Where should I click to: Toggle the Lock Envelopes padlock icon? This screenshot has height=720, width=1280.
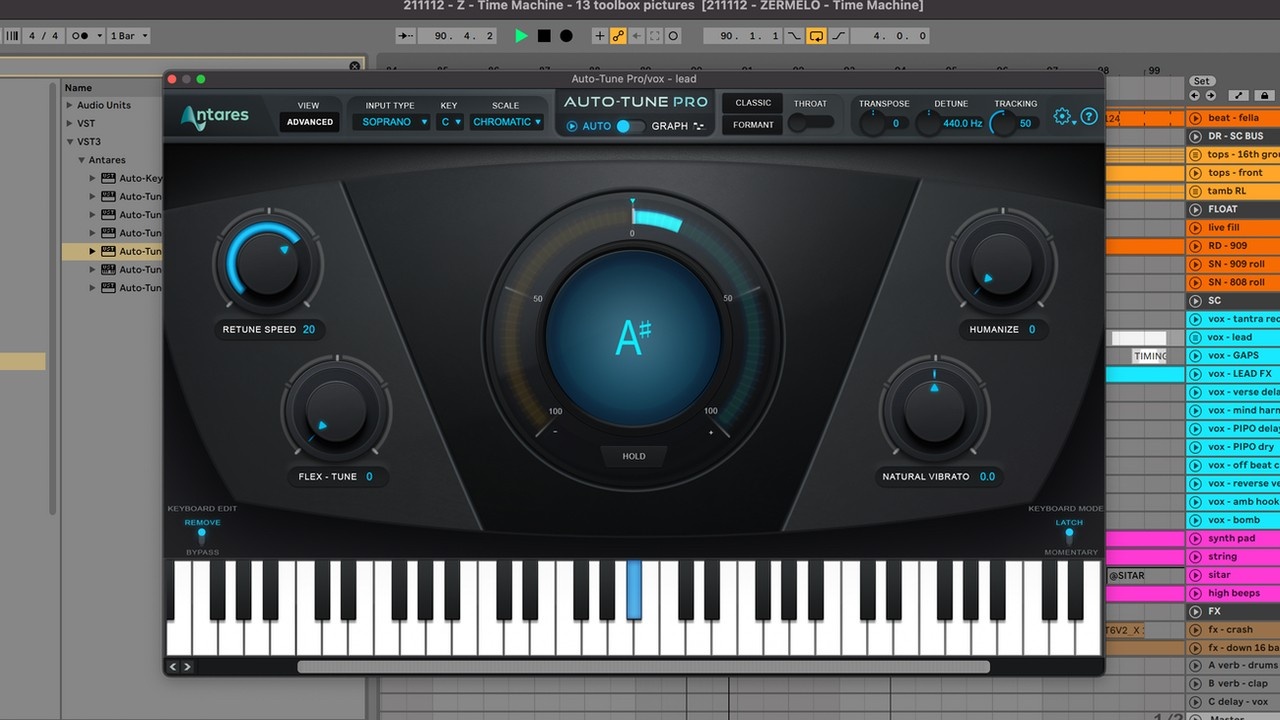point(1267,96)
